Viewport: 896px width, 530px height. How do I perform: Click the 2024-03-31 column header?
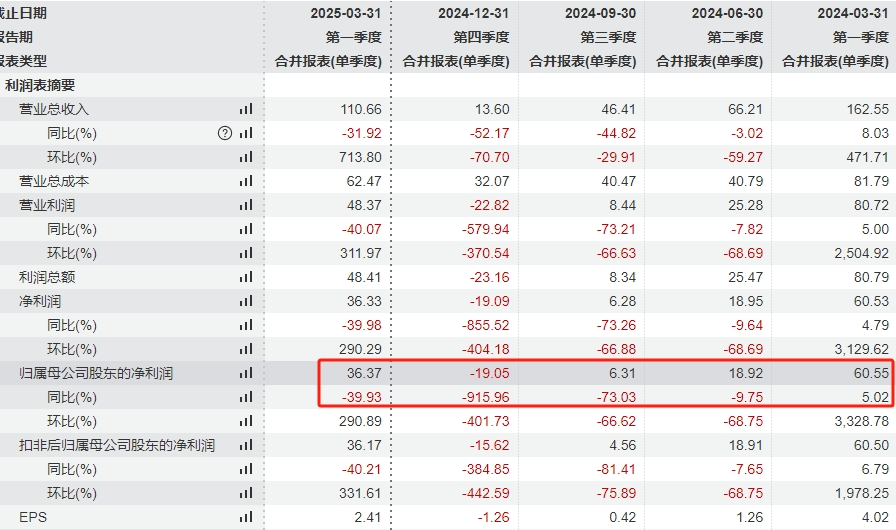pyautogui.click(x=853, y=13)
